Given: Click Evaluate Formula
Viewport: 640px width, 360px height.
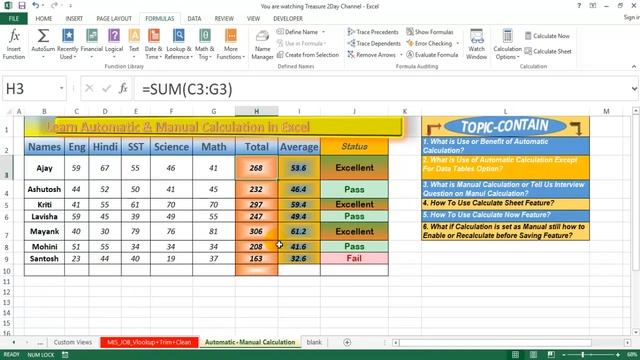Looking at the screenshot, I should click(x=432, y=55).
